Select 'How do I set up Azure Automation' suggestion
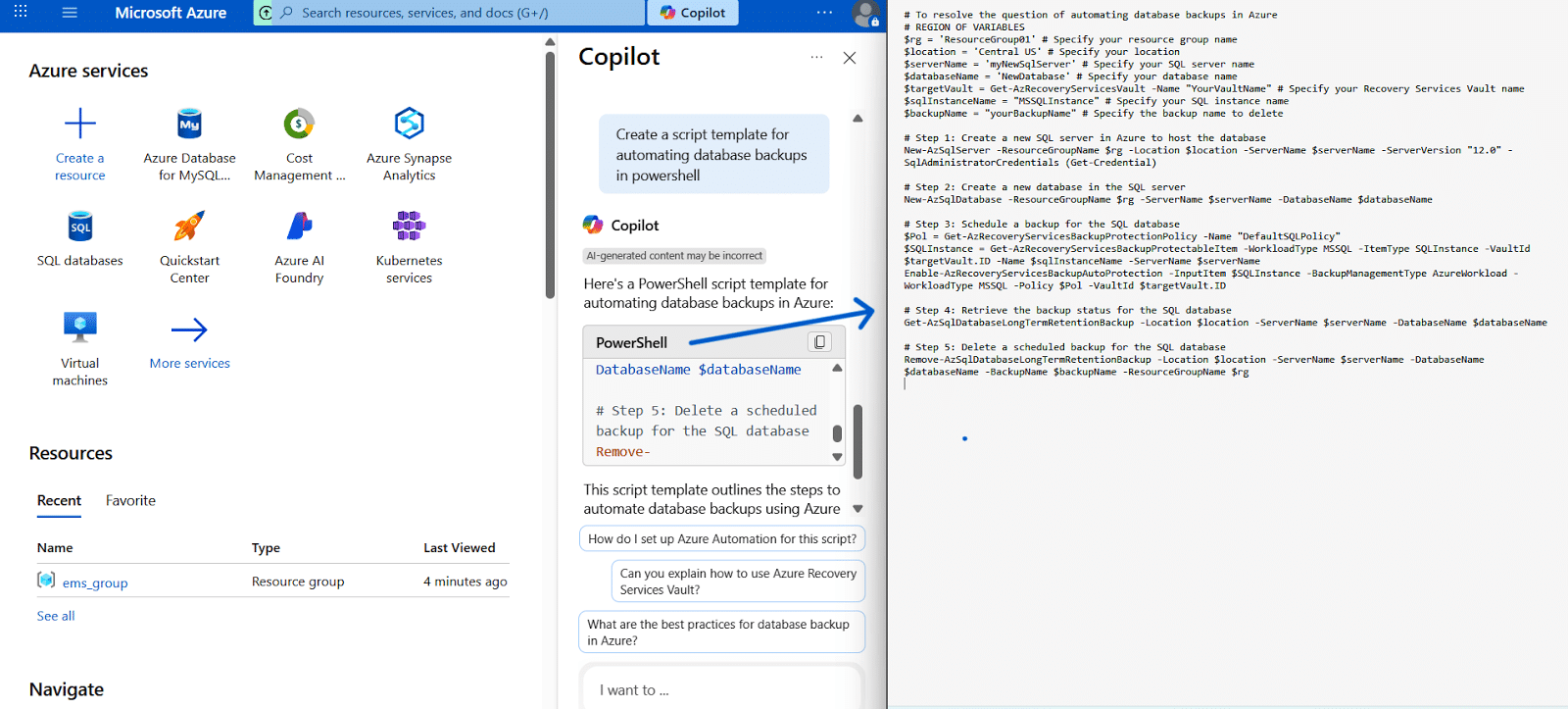1568x709 pixels. (x=722, y=539)
